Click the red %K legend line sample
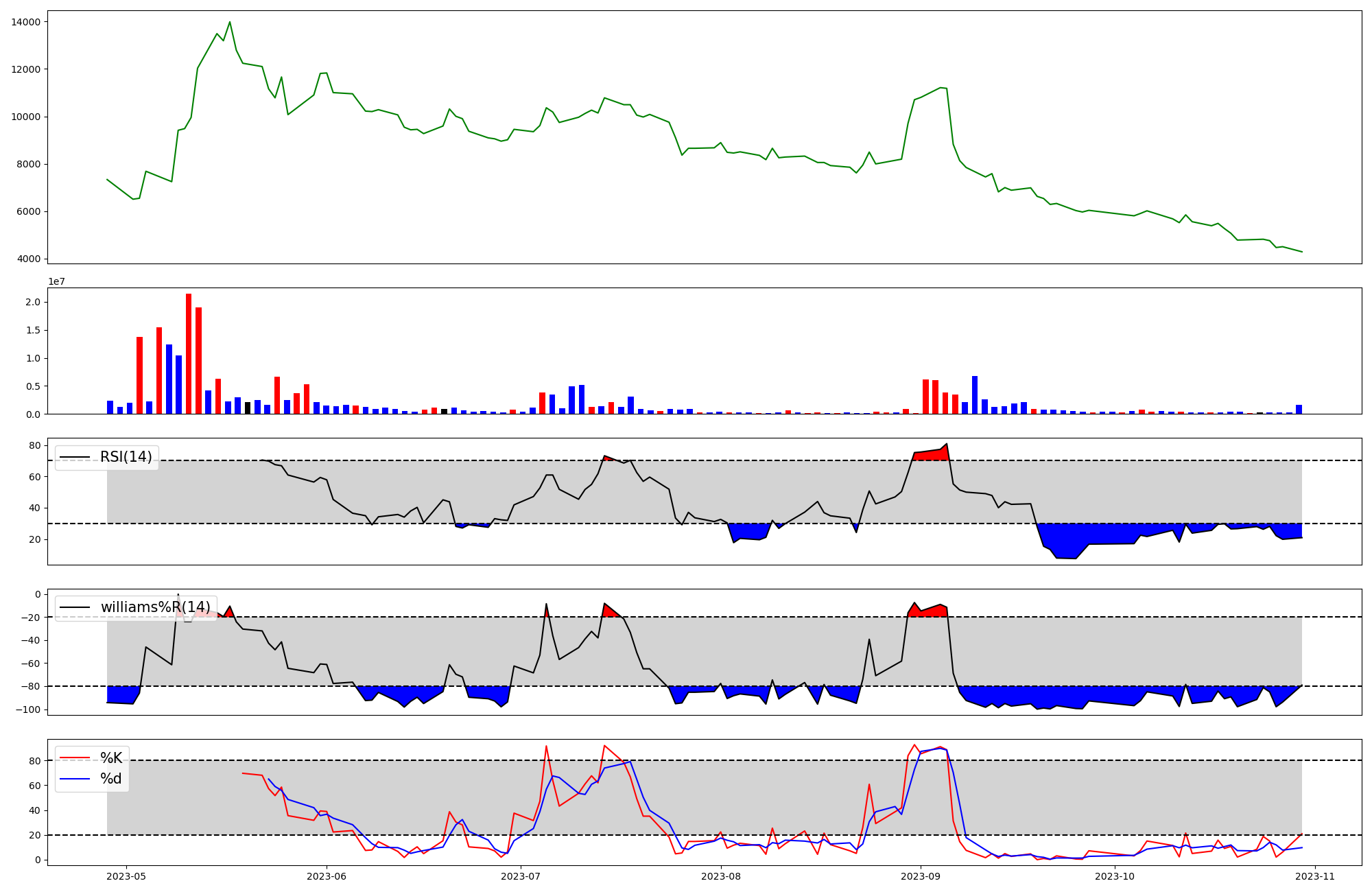Image resolution: width=1372 pixels, height=892 pixels. [75, 758]
